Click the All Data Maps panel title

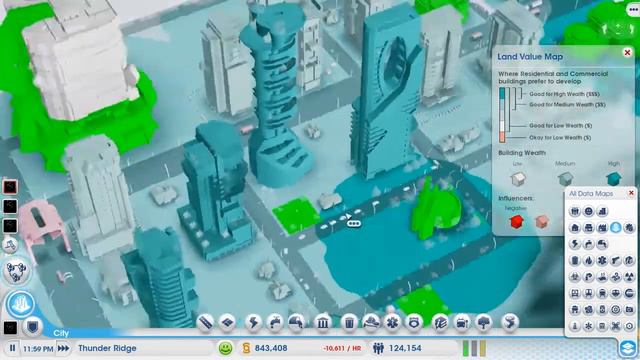pos(591,193)
